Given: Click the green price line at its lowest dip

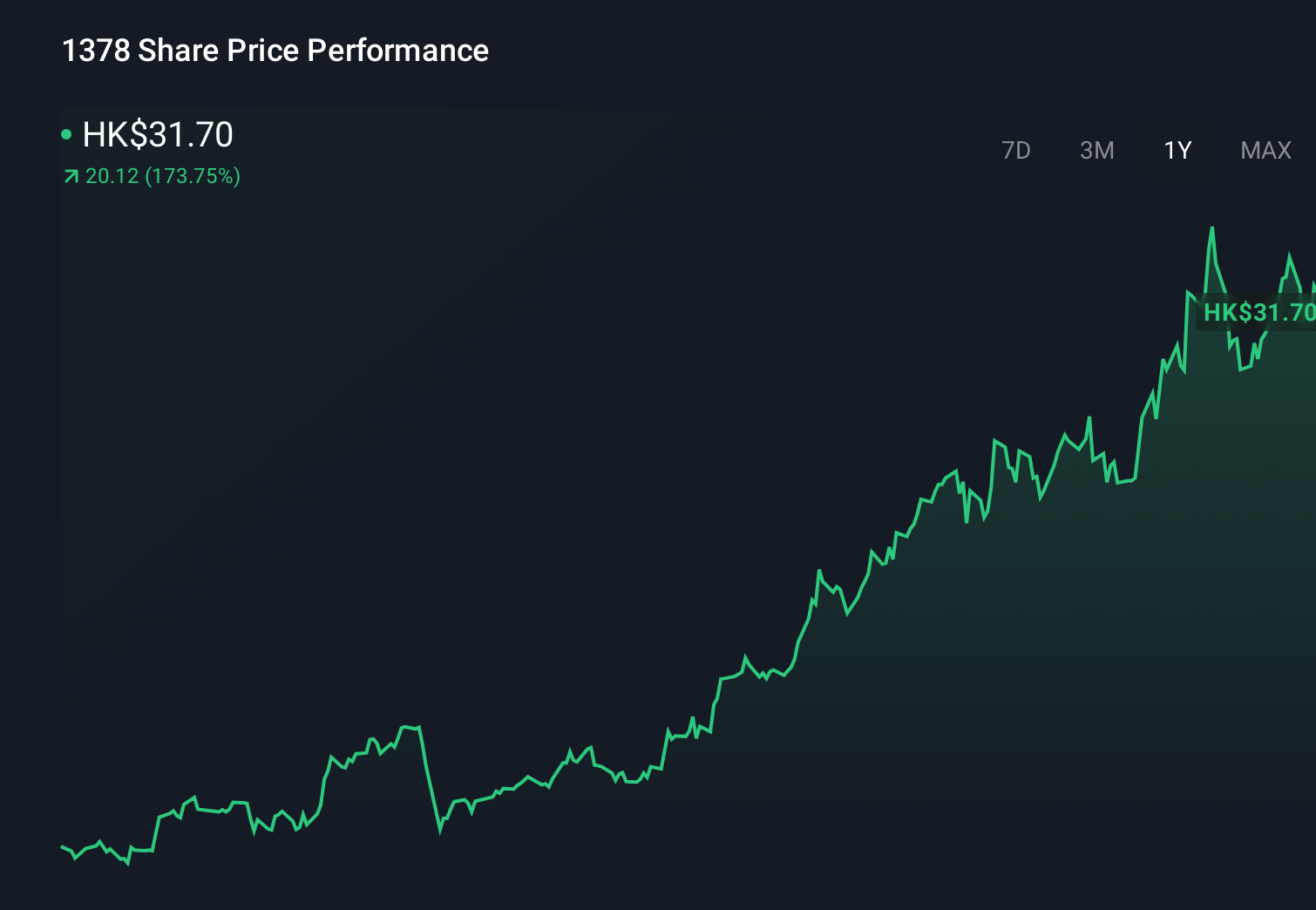Looking at the screenshot, I should pyautogui.click(x=129, y=866).
